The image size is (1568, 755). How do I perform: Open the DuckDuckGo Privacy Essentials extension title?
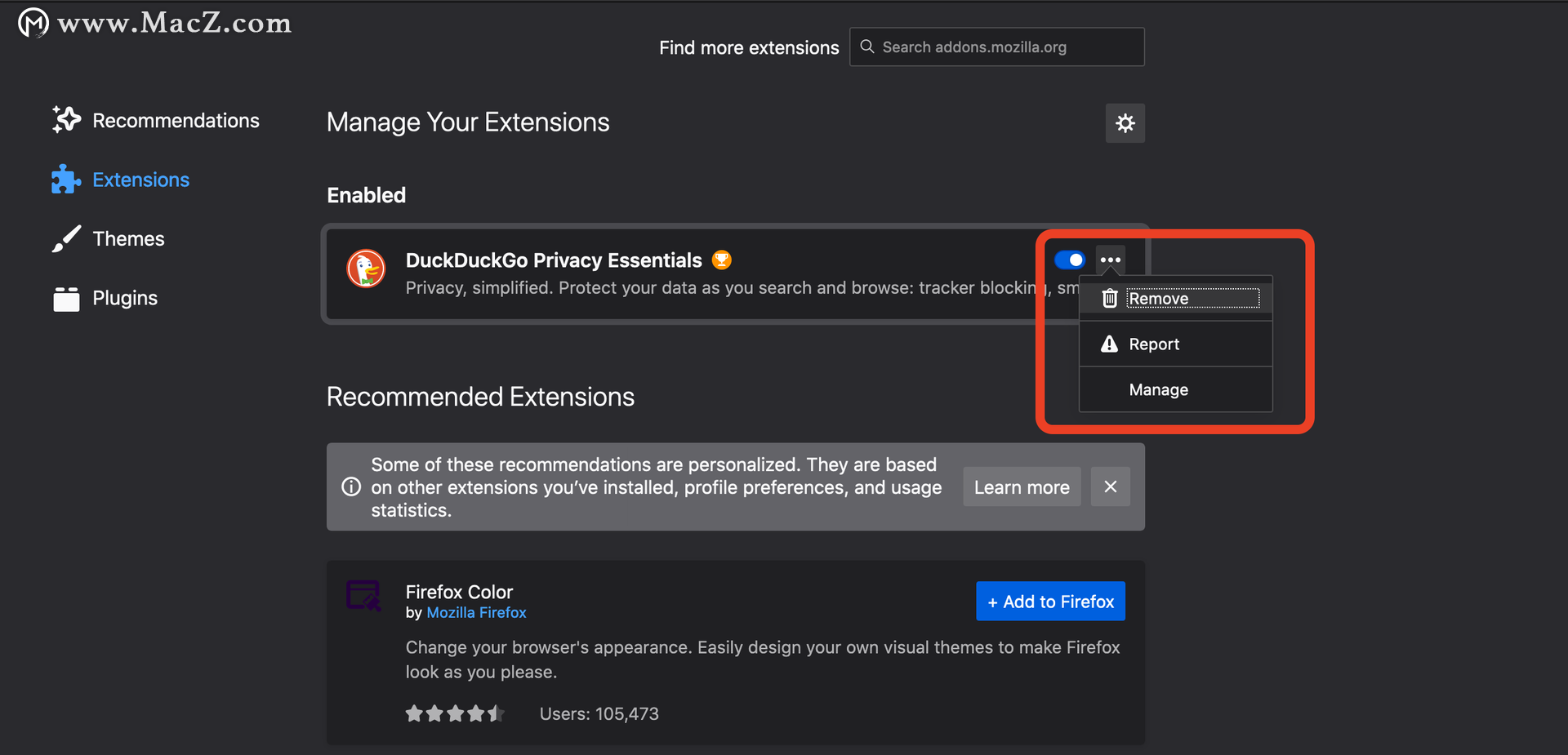554,260
